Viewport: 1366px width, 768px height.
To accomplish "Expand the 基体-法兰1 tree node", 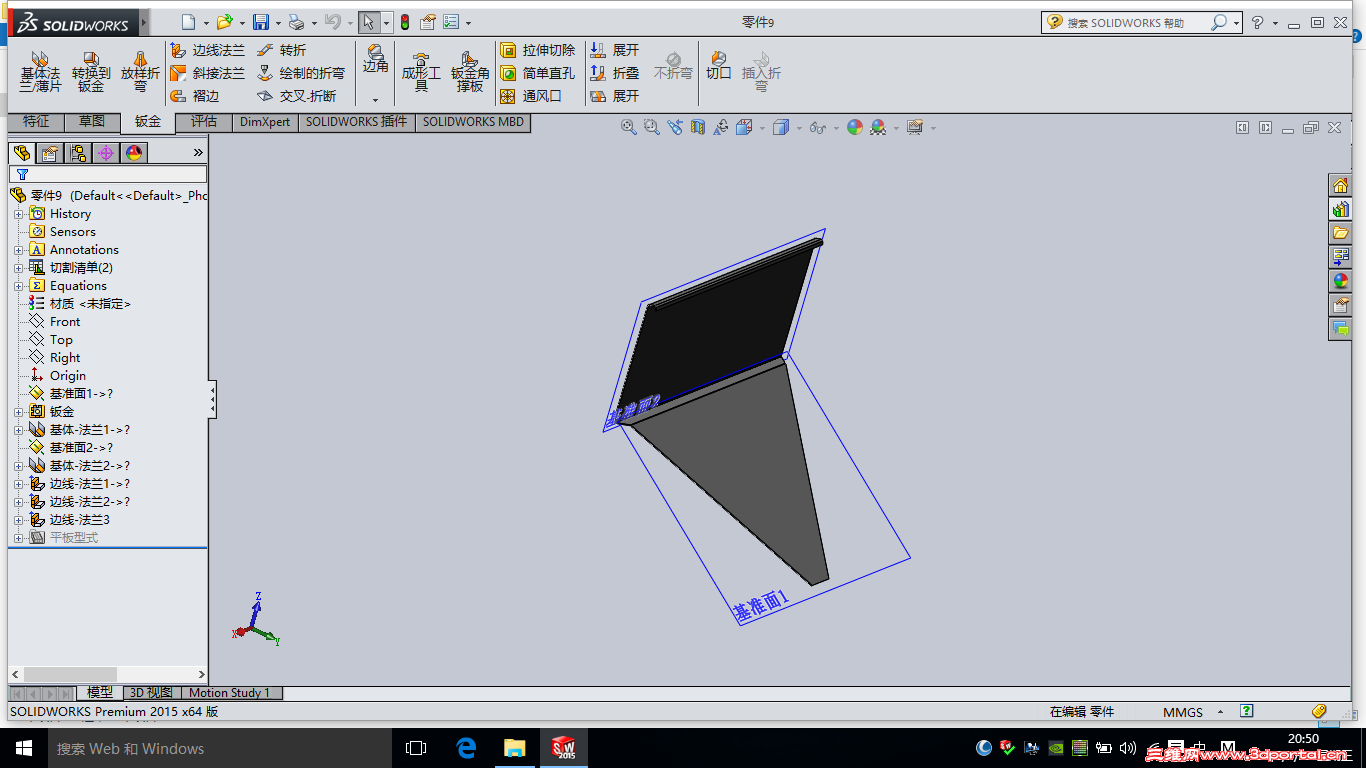I will [18, 430].
